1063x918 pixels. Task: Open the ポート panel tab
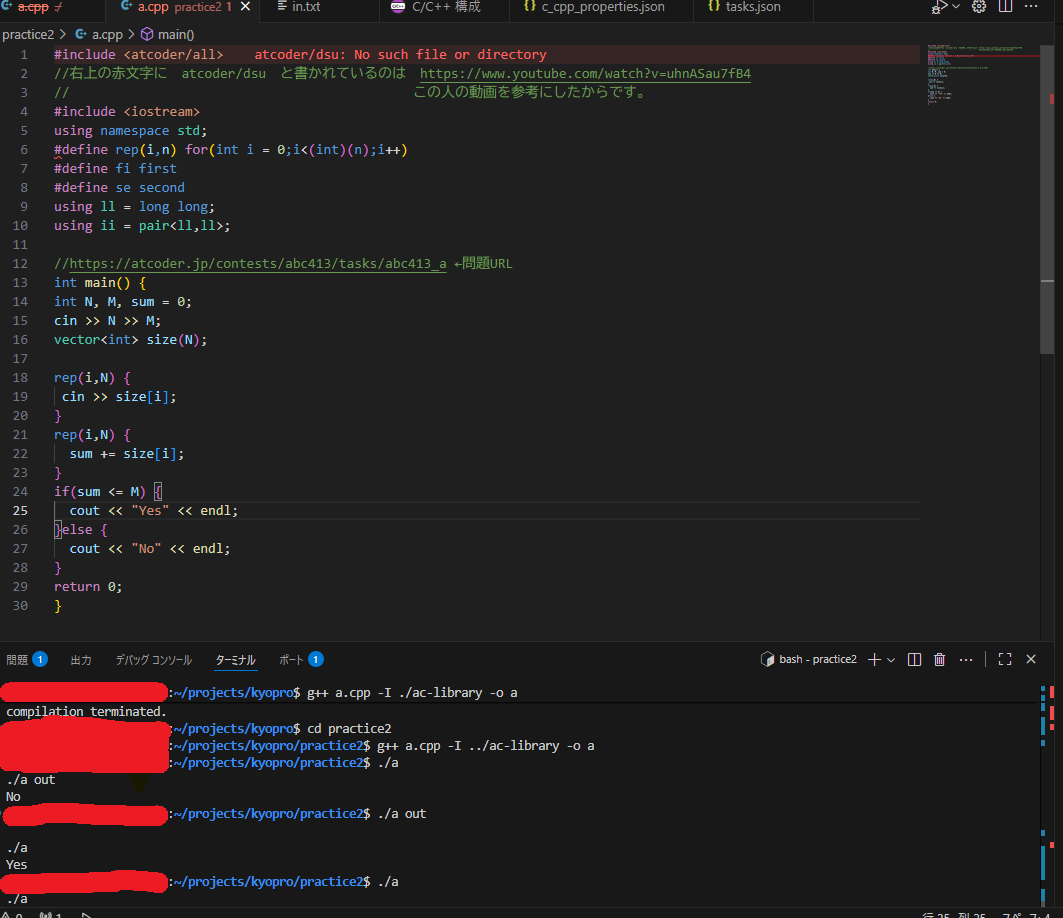(x=301, y=660)
